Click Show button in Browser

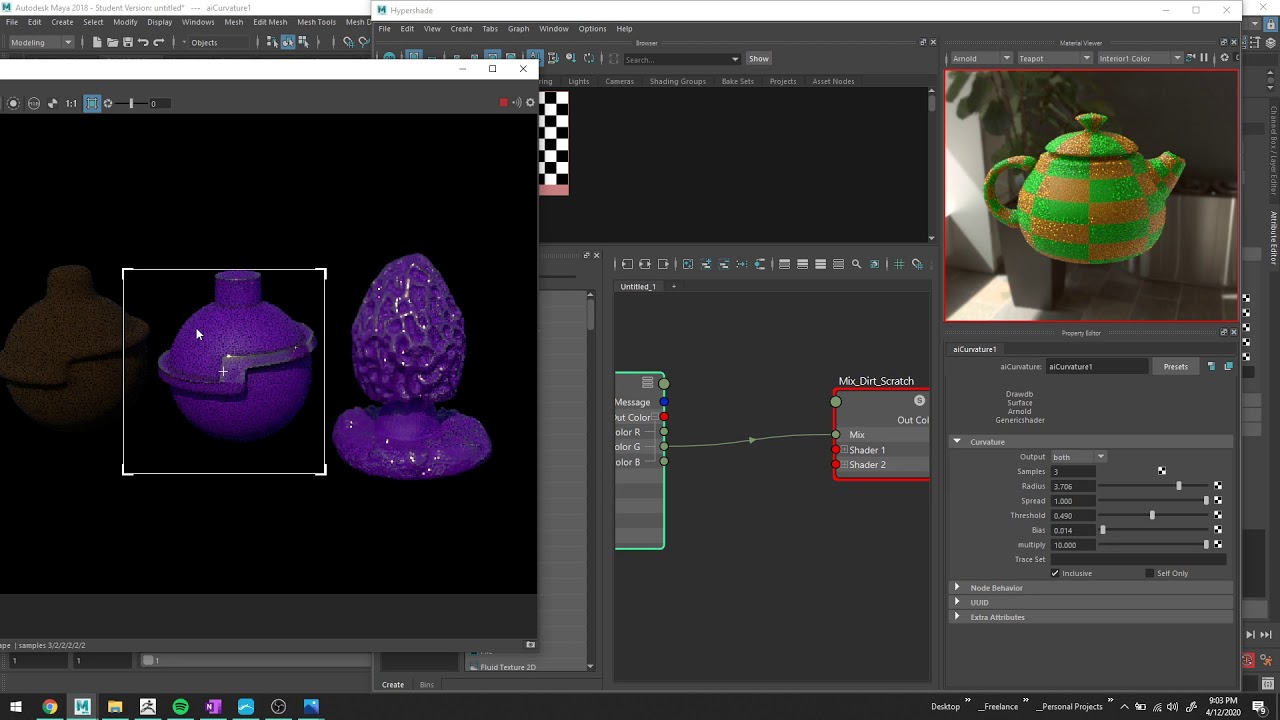point(759,59)
